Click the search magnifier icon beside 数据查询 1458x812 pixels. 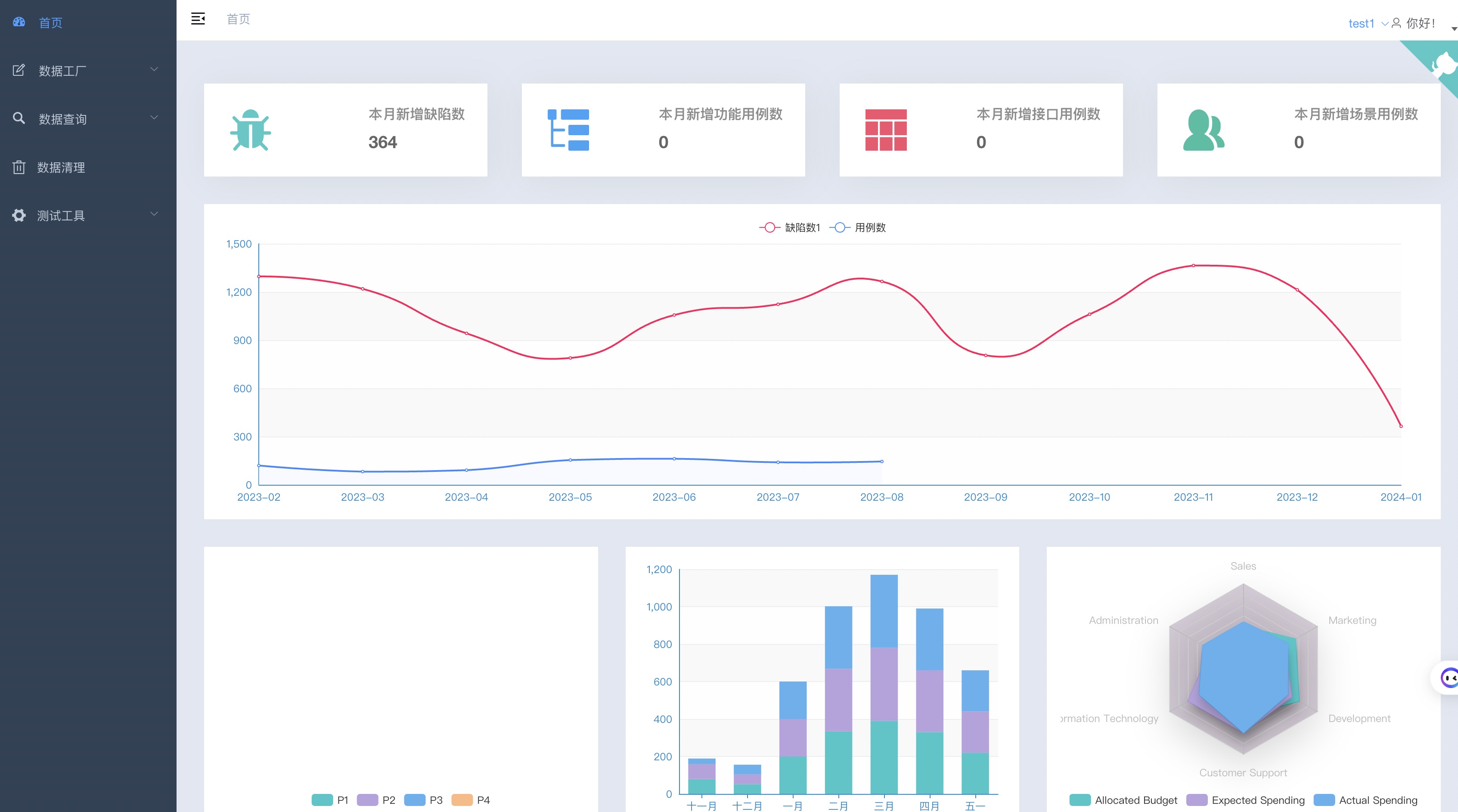19,118
